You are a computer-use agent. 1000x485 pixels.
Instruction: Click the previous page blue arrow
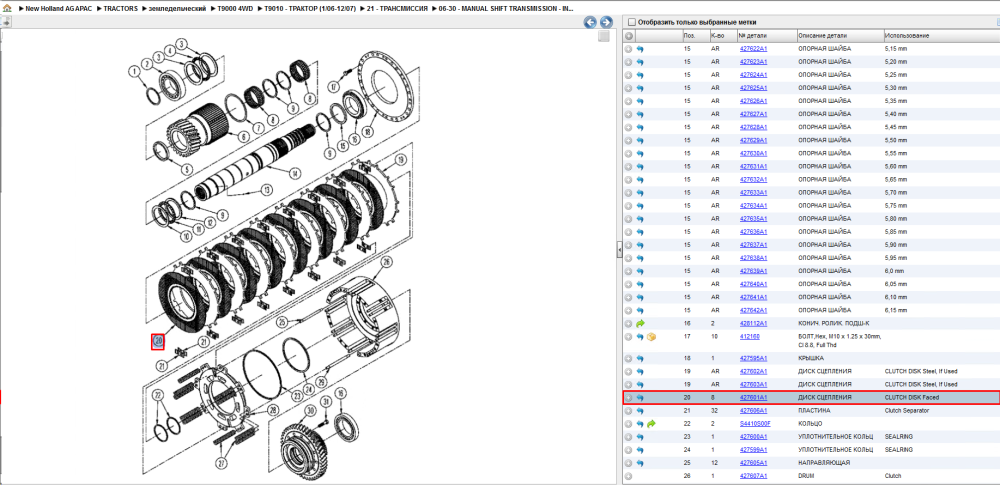591,22
